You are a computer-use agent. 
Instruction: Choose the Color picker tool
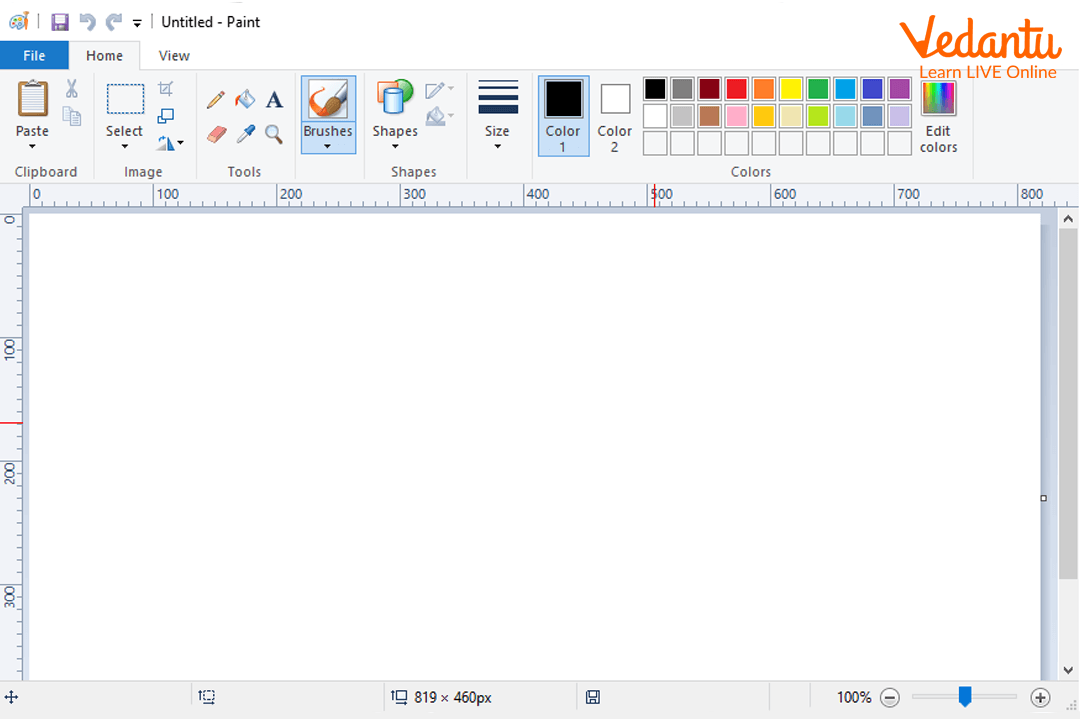246,134
